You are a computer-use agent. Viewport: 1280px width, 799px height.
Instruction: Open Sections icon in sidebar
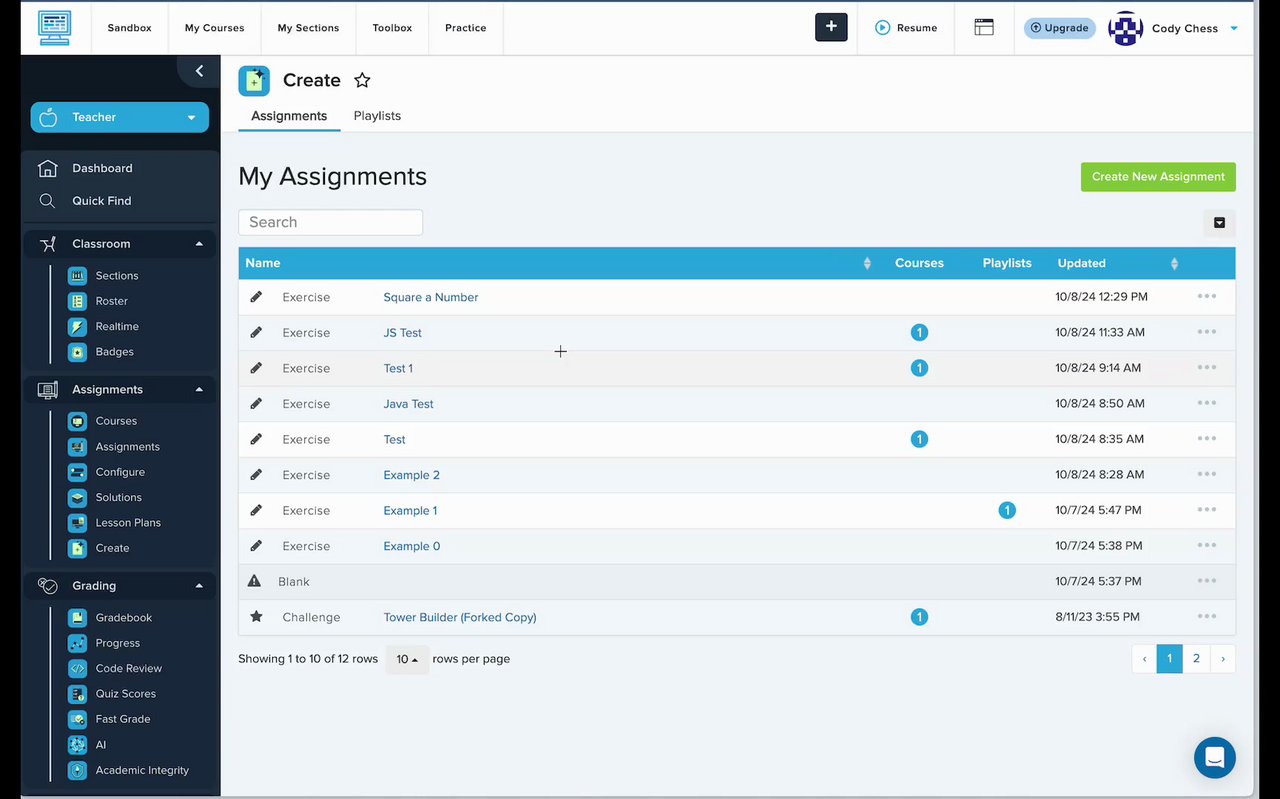tap(77, 275)
